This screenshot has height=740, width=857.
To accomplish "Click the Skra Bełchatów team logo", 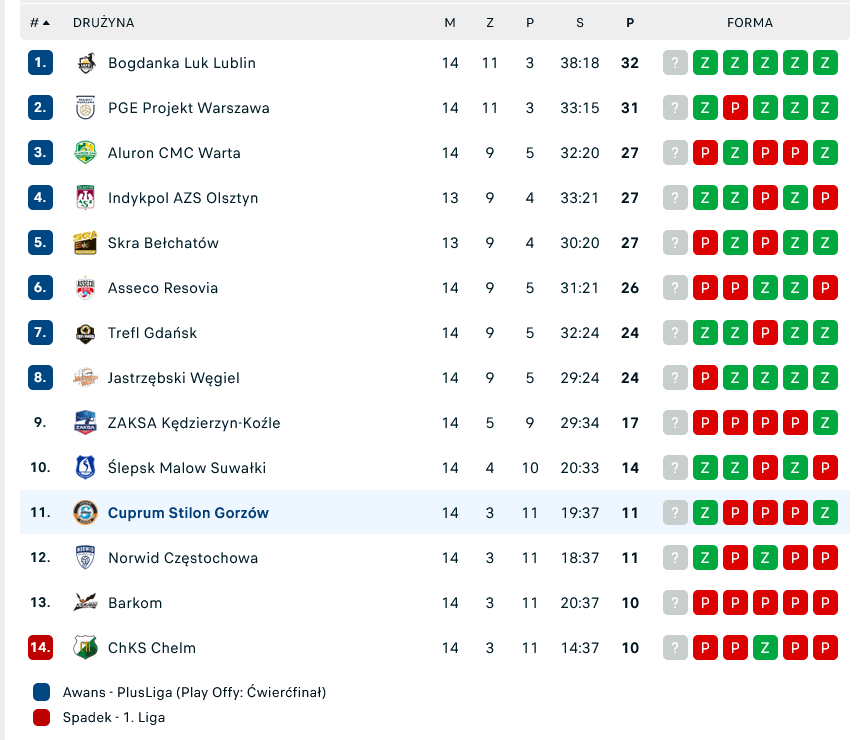I will [86, 243].
